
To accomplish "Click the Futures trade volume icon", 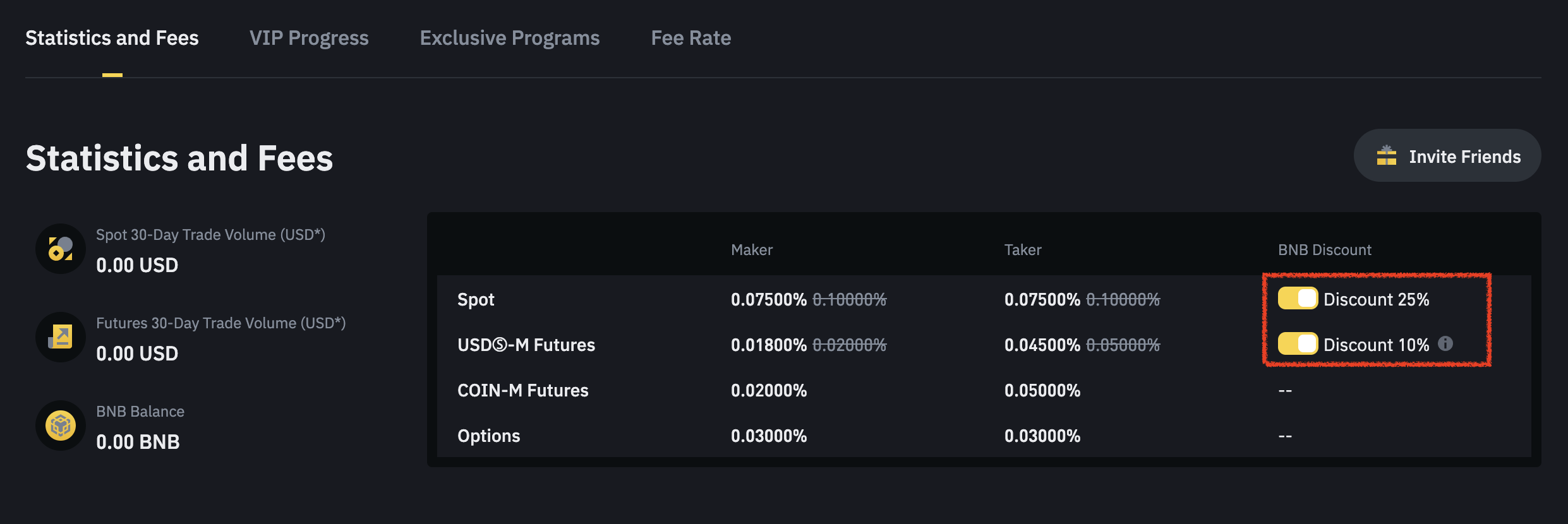I will (x=61, y=337).
